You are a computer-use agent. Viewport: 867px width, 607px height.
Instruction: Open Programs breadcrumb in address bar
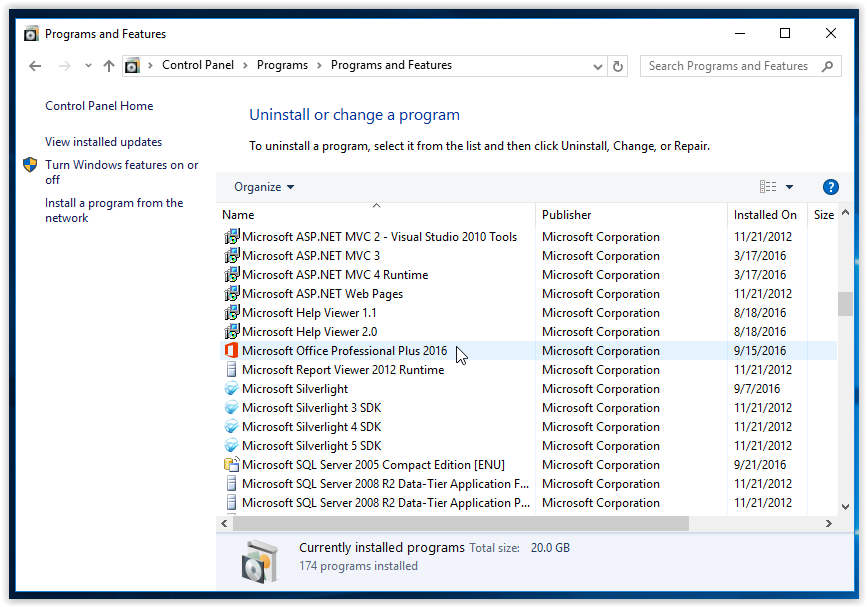283,65
